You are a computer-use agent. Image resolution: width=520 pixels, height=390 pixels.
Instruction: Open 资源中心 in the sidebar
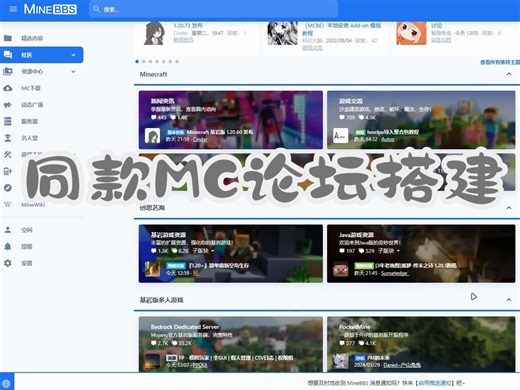tap(32, 71)
